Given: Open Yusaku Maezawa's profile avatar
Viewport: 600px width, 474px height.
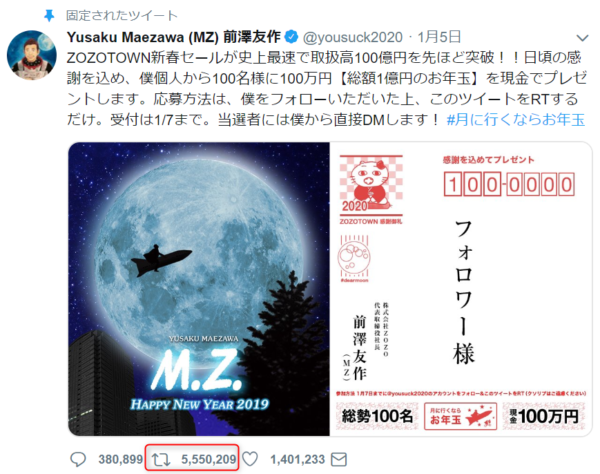Looking at the screenshot, I should (32, 55).
